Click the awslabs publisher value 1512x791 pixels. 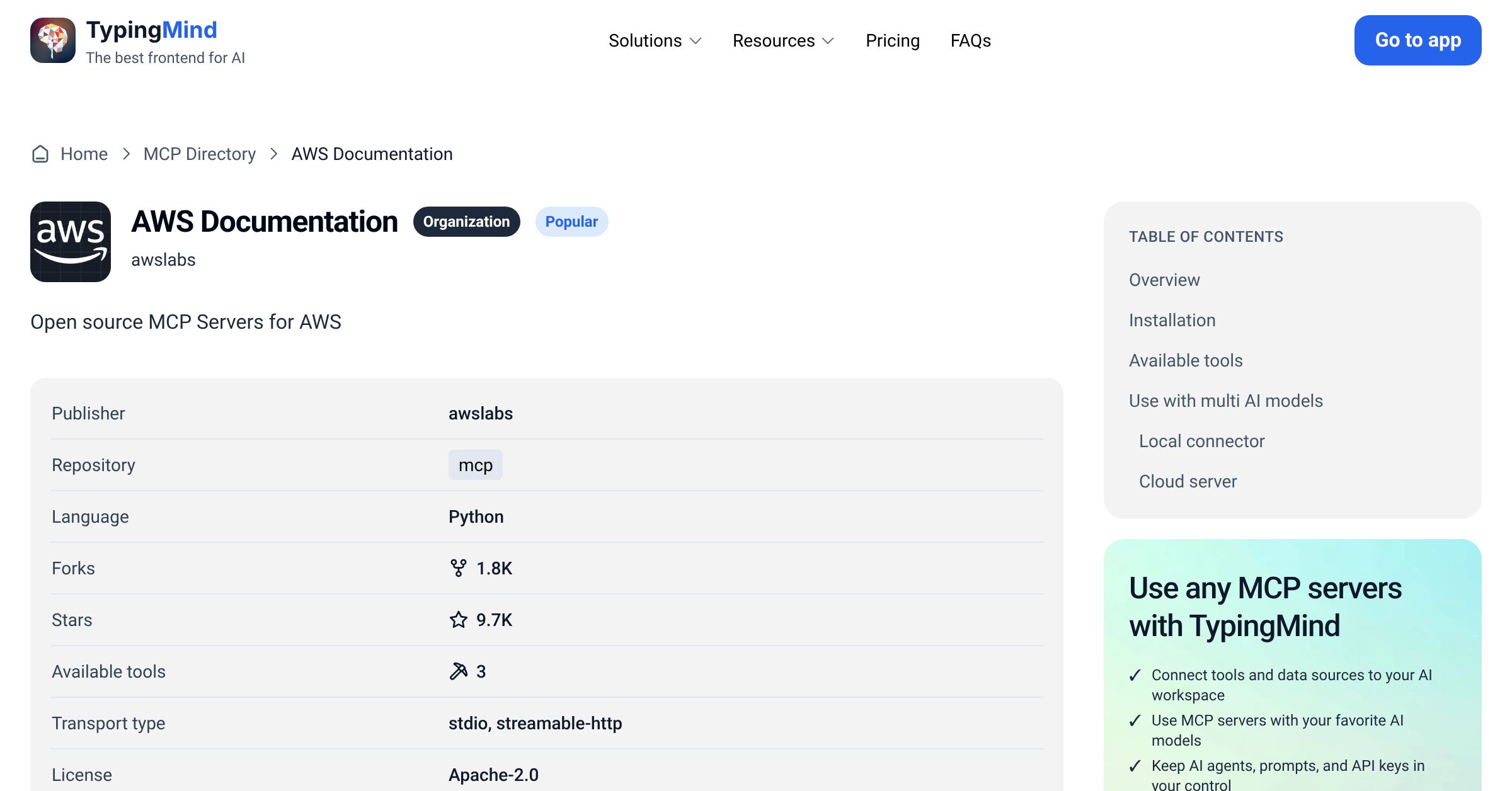[x=481, y=414]
